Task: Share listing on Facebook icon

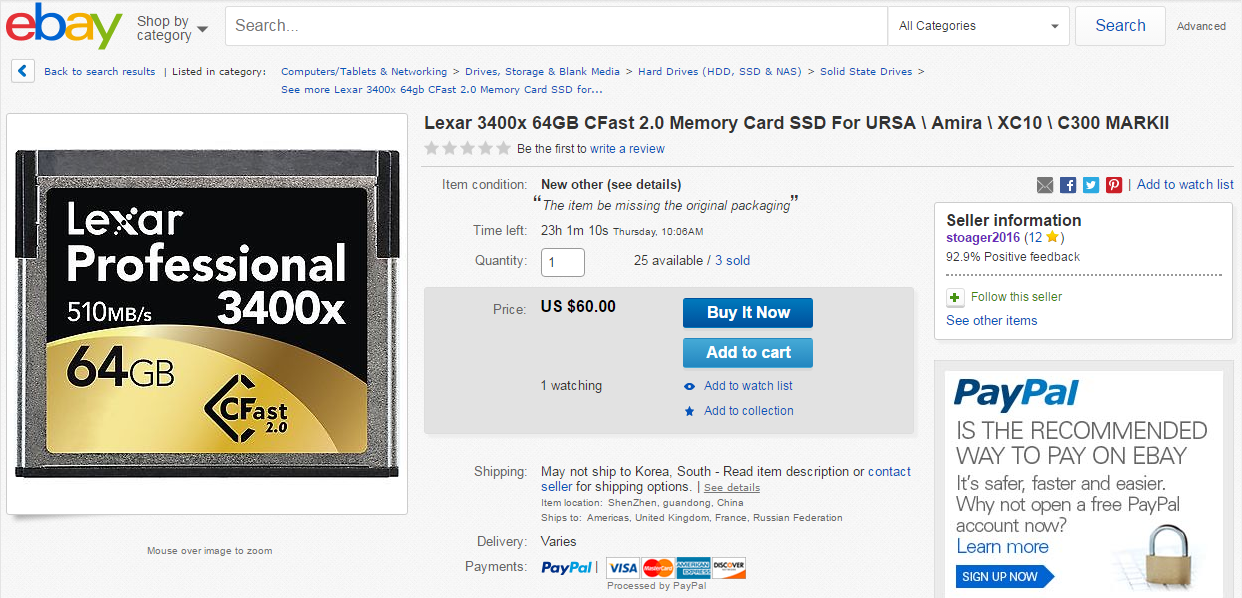Action: (x=1068, y=185)
